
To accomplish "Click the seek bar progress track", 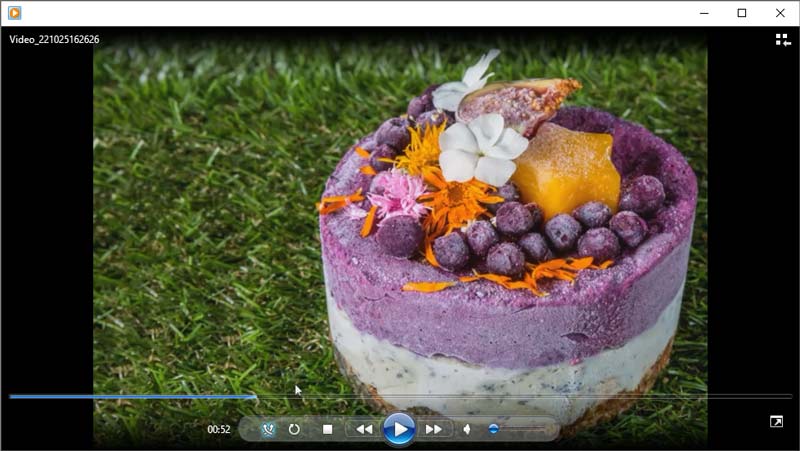I will point(400,396).
